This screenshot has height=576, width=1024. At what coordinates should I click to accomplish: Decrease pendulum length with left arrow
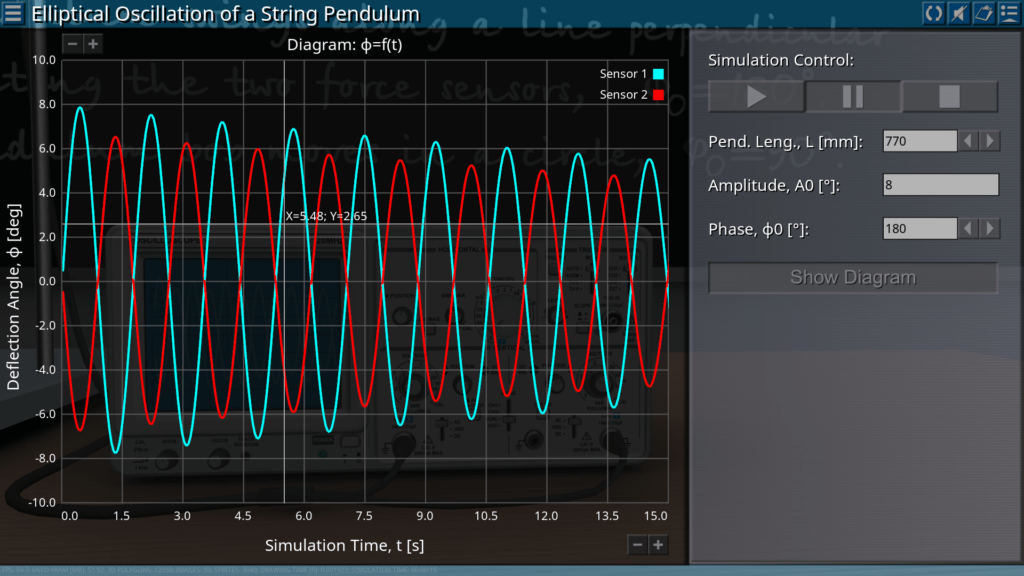coord(968,141)
